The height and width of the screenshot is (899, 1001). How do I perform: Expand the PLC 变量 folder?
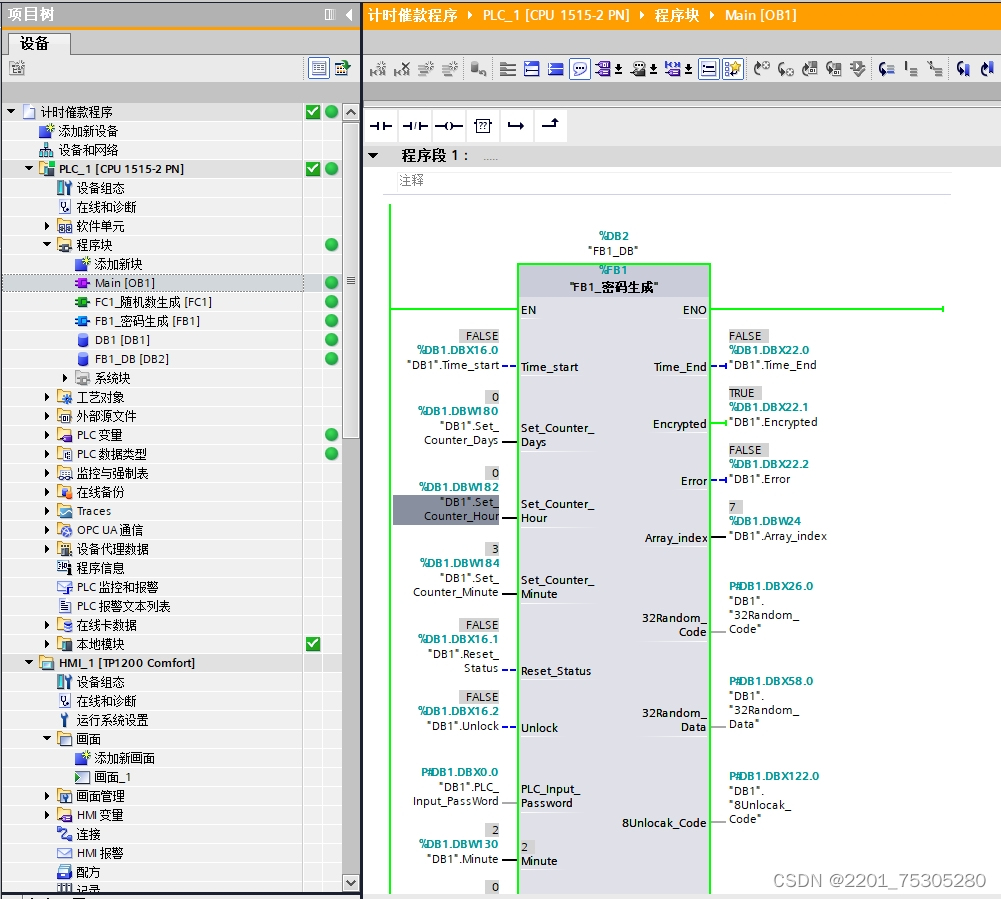[x=47, y=435]
